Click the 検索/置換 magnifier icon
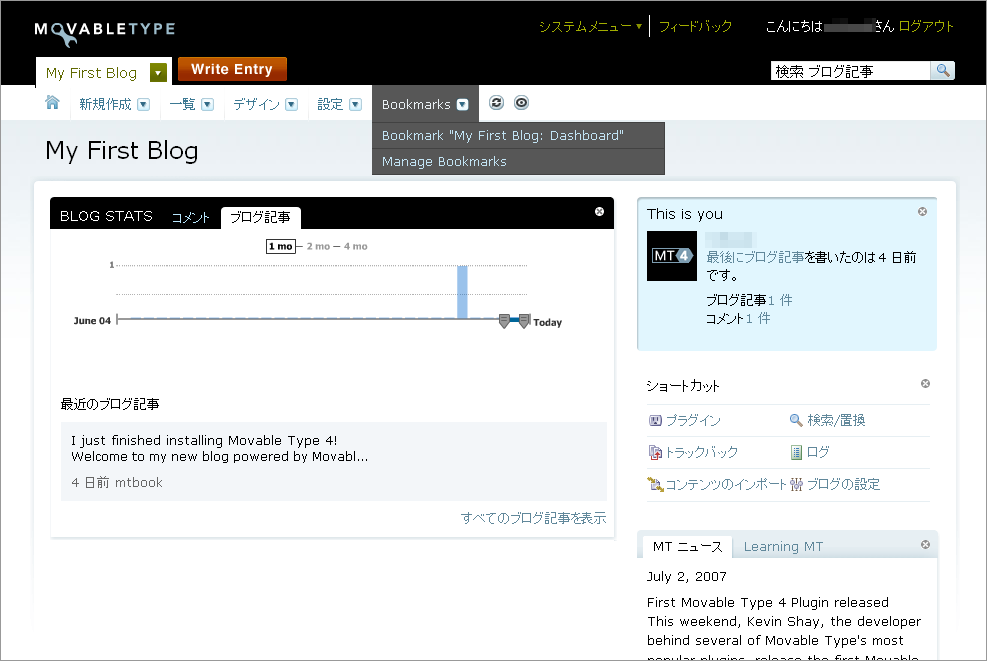Image resolution: width=987 pixels, height=661 pixels. (796, 420)
